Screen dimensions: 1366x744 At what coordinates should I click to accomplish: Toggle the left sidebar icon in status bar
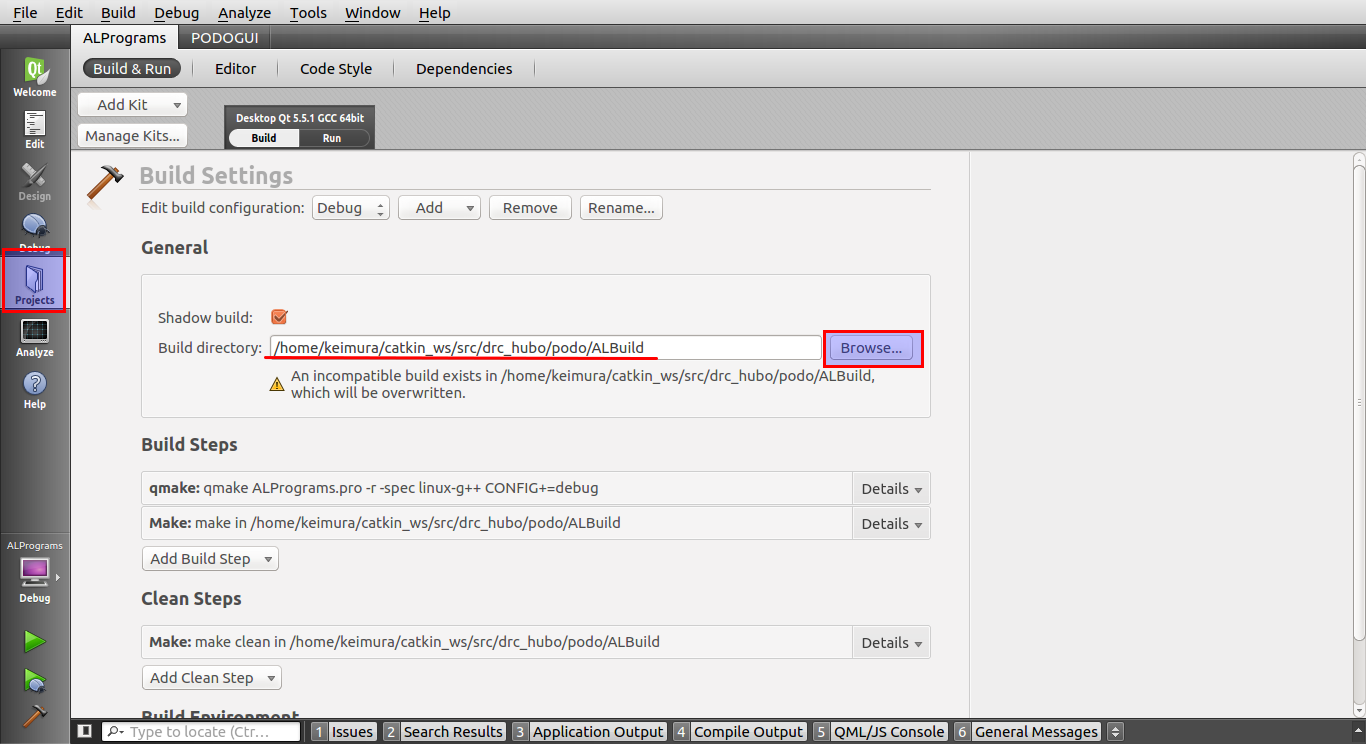85,732
